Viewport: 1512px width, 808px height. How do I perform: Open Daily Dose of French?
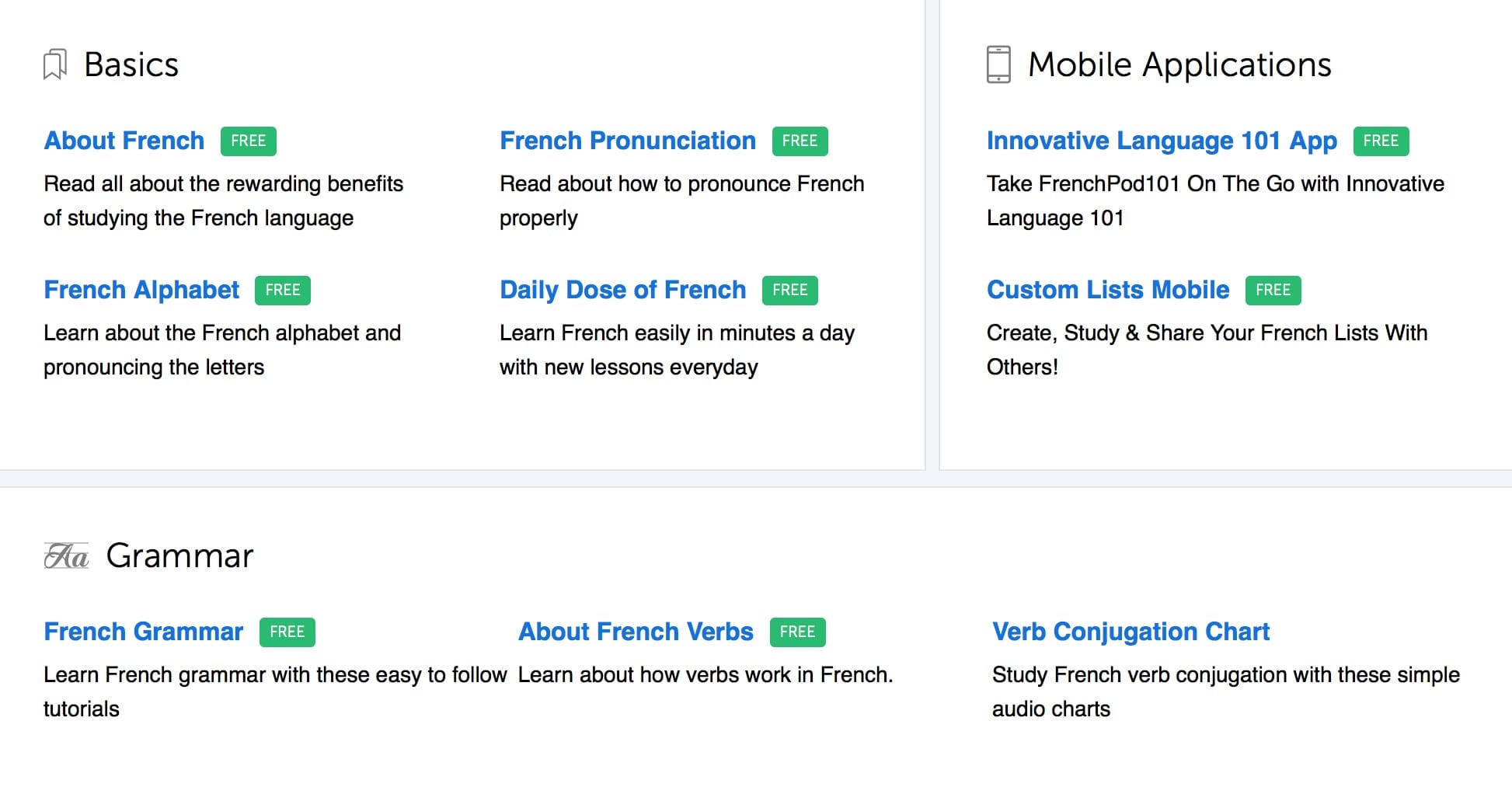click(x=622, y=290)
